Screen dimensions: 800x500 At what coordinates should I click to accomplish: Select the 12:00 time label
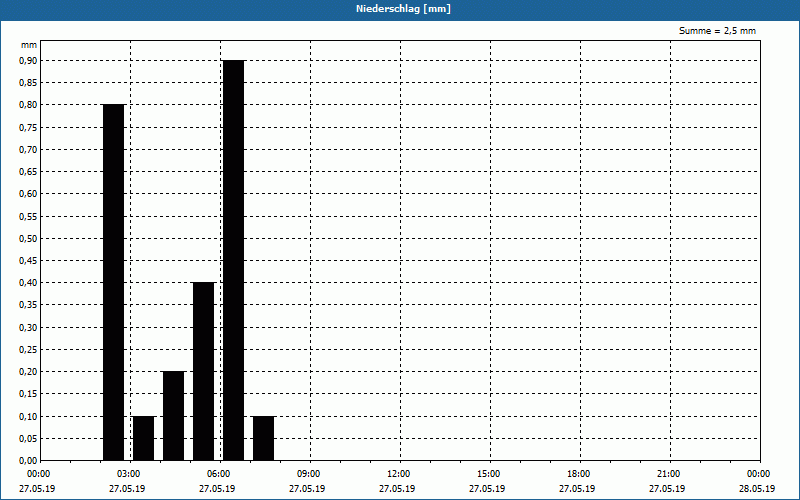pos(398,474)
